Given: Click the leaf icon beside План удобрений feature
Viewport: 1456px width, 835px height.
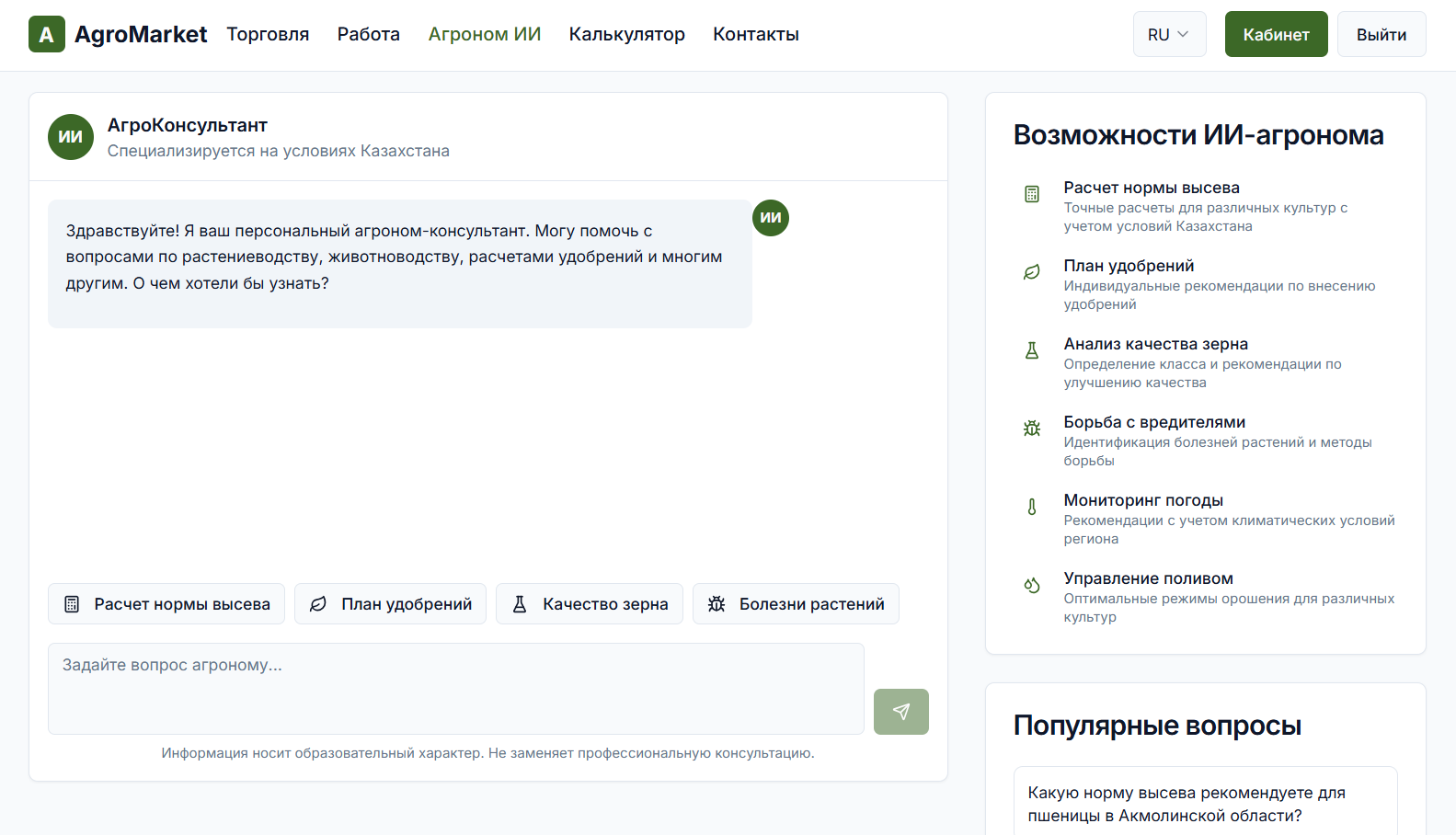Looking at the screenshot, I should coord(1032,272).
